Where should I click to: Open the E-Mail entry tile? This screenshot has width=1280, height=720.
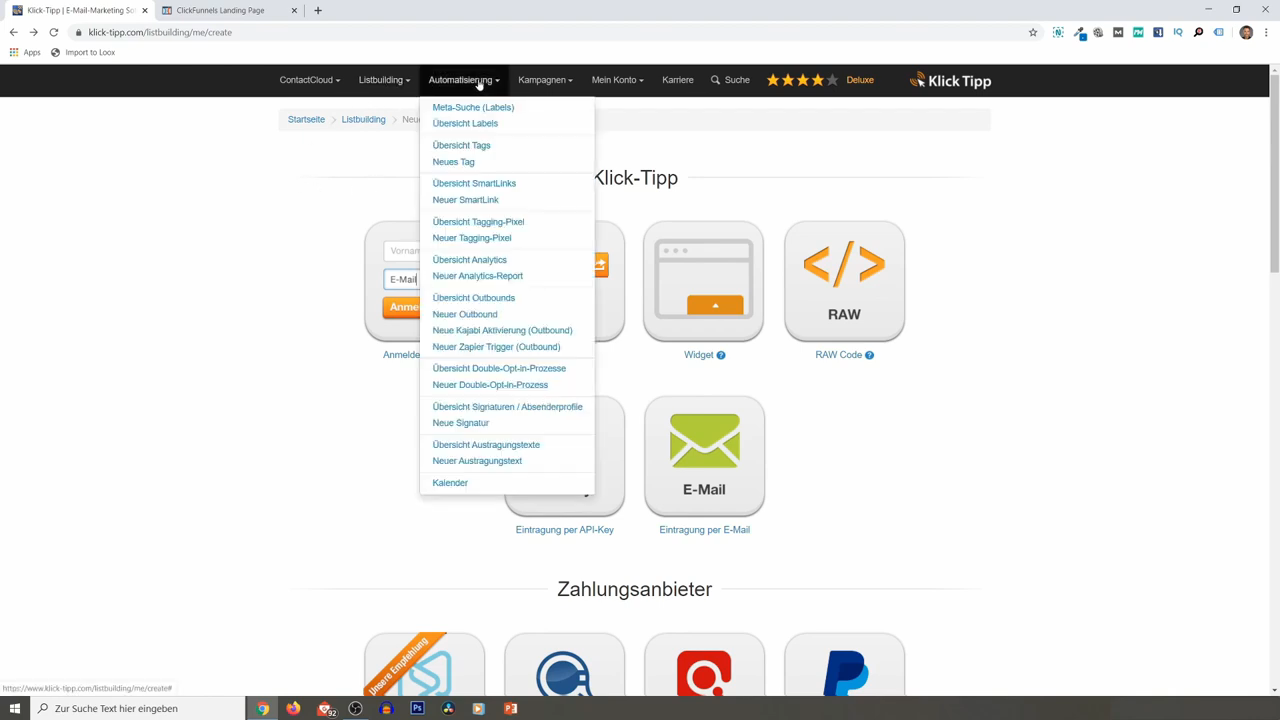pos(704,456)
